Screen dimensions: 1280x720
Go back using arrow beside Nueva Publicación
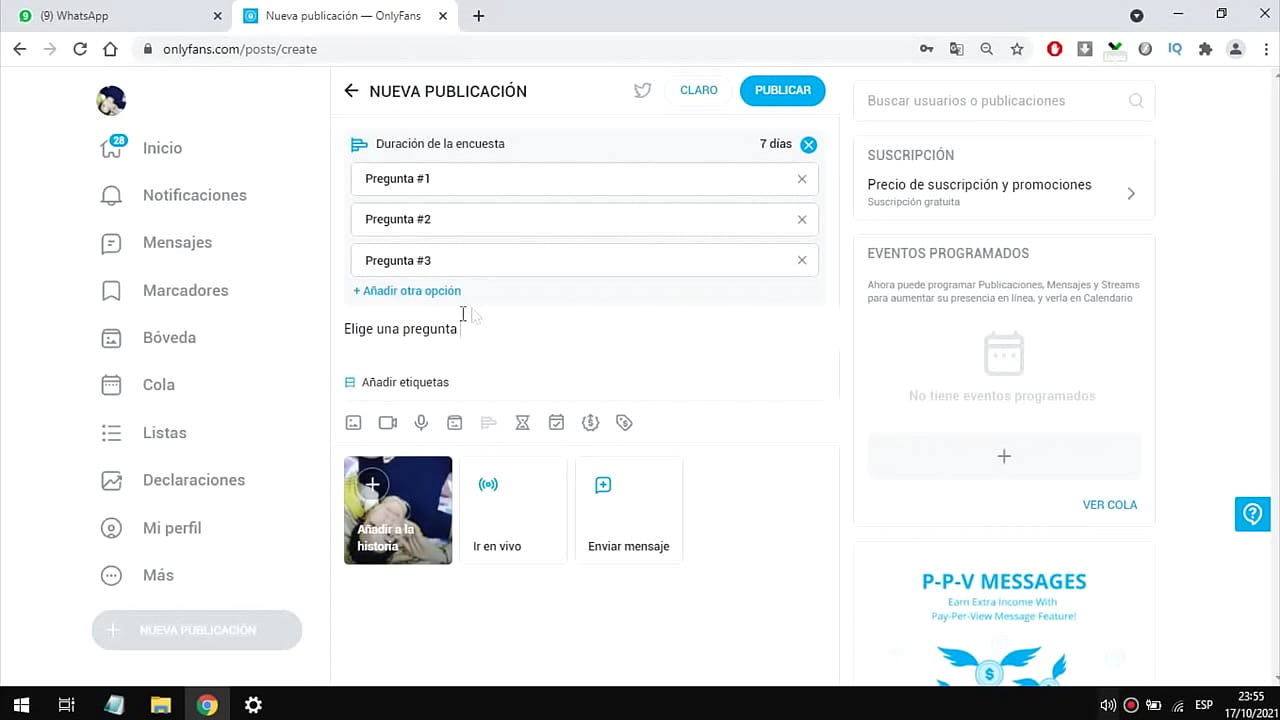click(351, 91)
